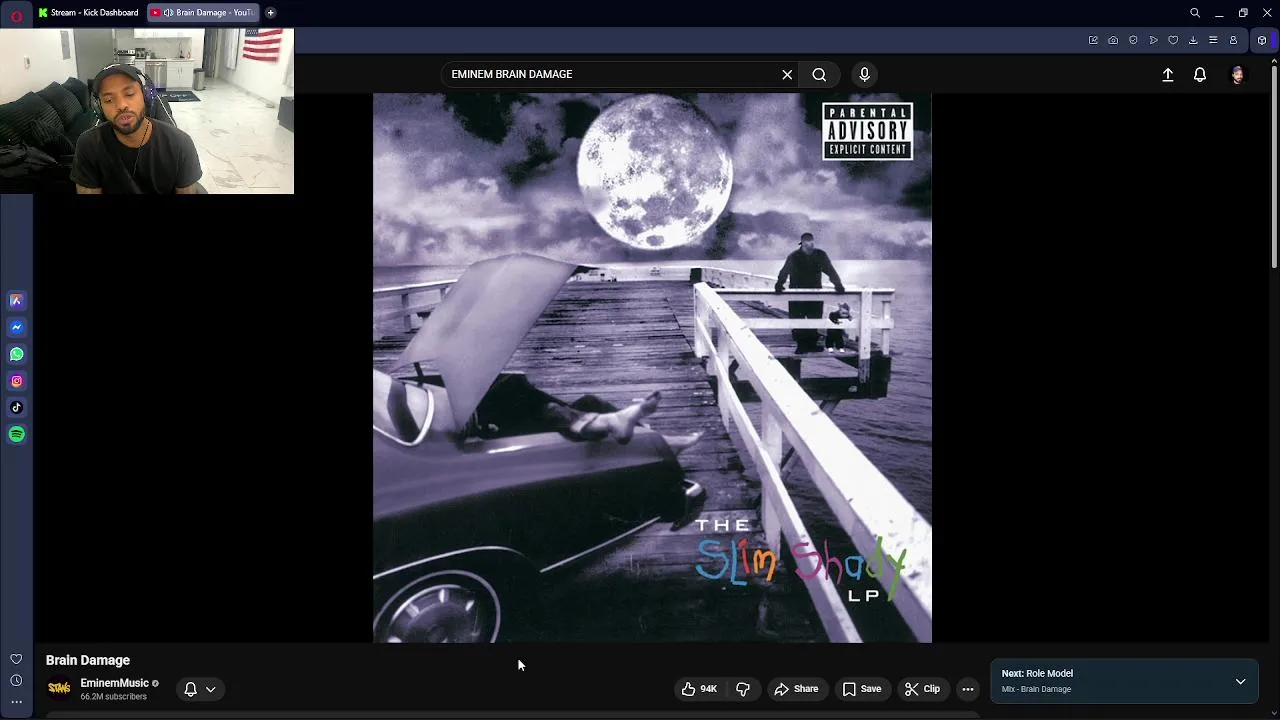Viewport: 1280px width, 720px height.
Task: Click the Share button
Action: (795, 689)
